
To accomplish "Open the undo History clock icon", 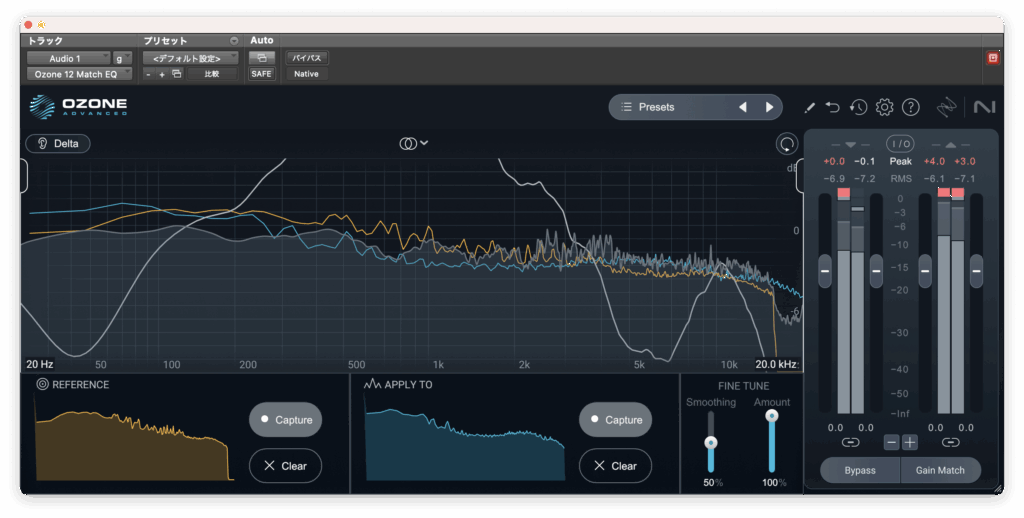I will [x=858, y=107].
